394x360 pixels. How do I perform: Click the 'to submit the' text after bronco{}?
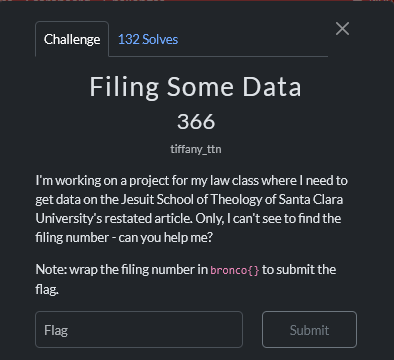point(299,270)
